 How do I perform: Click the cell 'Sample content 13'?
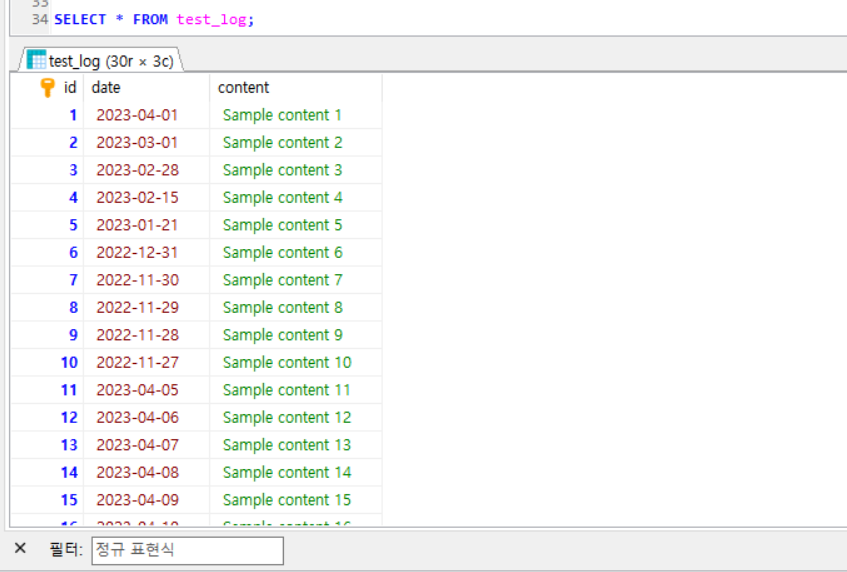pyautogui.click(x=296, y=446)
